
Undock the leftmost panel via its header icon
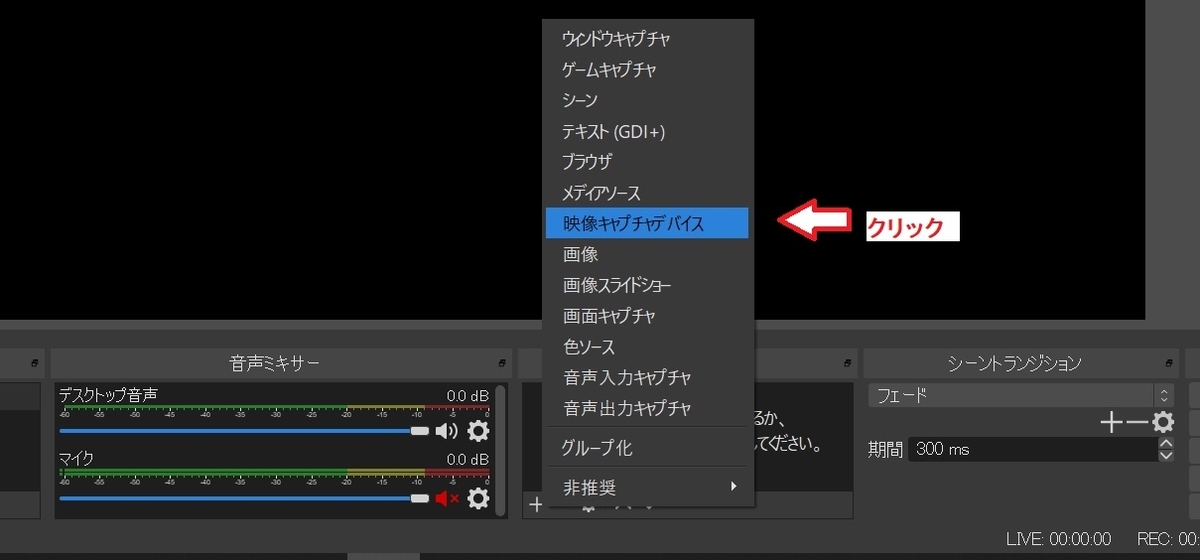click(35, 362)
